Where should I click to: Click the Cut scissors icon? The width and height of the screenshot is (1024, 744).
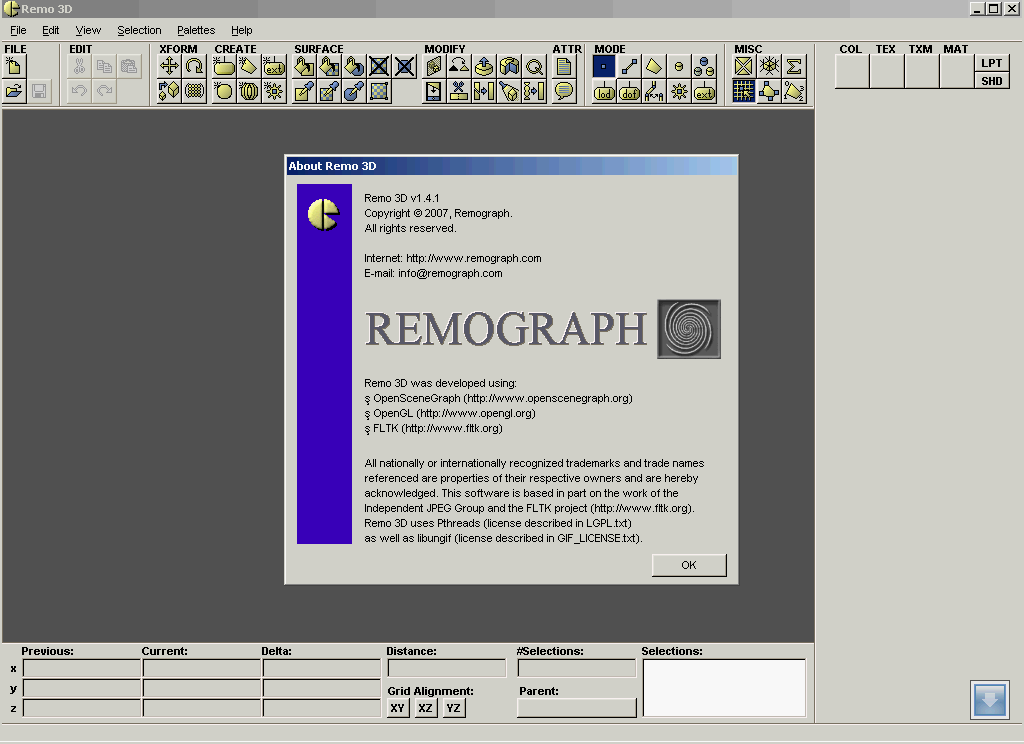pos(79,66)
